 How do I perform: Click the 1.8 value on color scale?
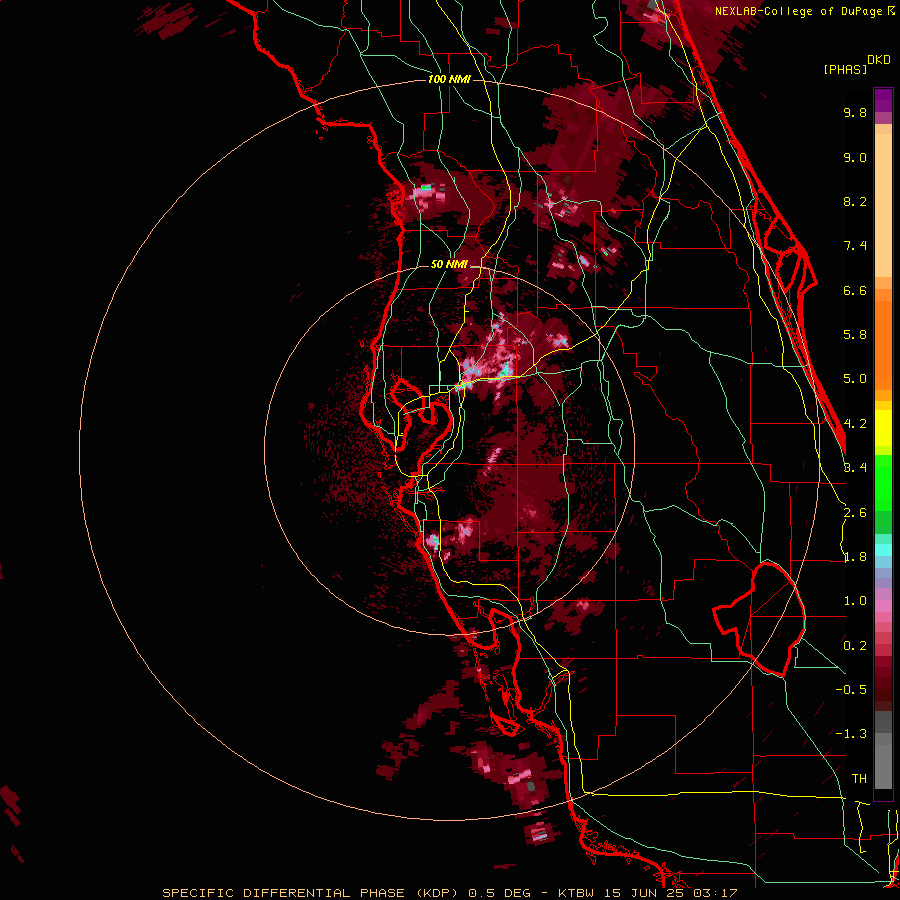click(x=855, y=557)
